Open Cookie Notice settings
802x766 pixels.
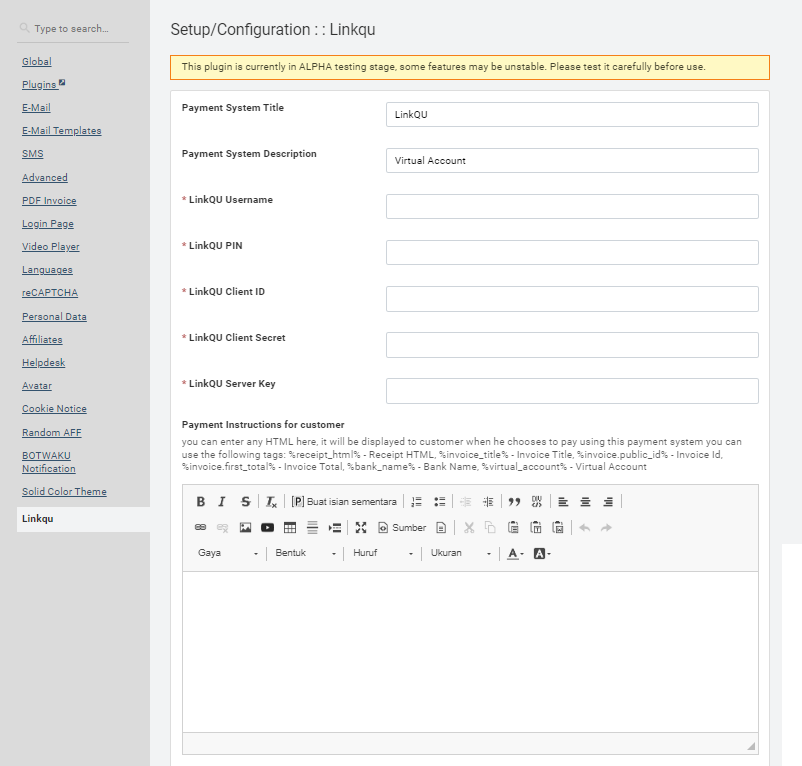(x=54, y=409)
